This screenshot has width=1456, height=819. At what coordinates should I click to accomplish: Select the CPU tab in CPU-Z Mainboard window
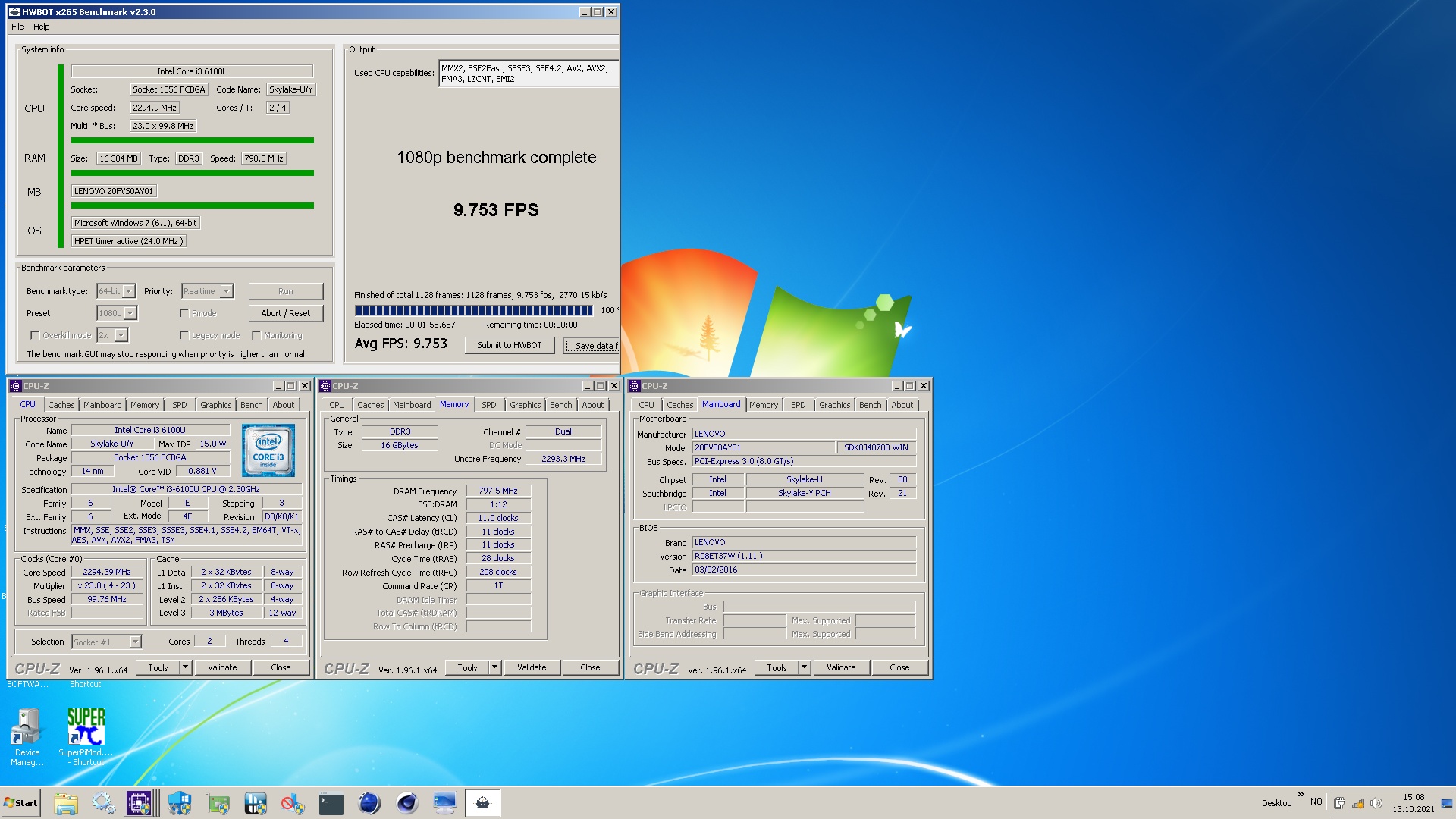(647, 405)
